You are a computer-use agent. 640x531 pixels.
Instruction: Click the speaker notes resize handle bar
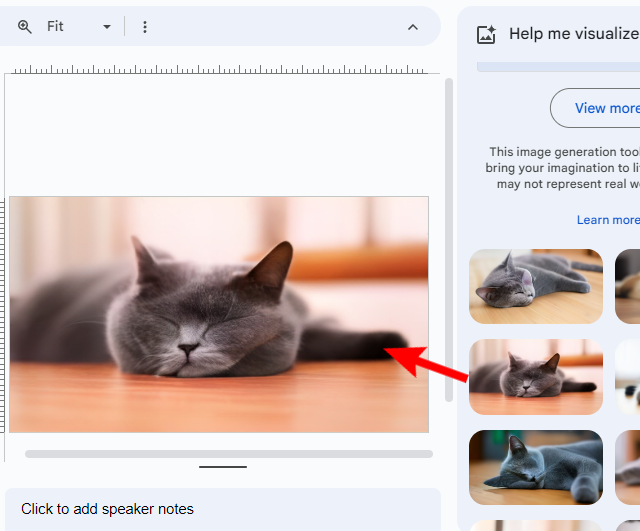223,467
